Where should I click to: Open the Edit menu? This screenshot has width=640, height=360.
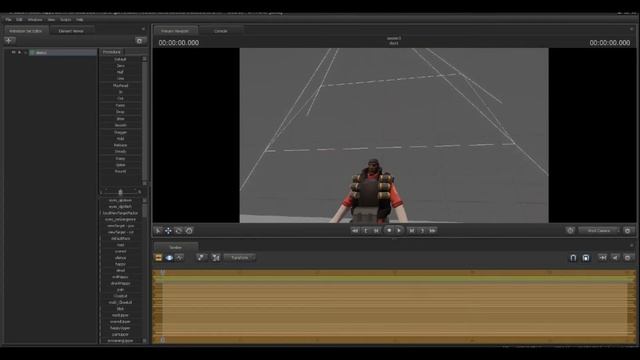[x=19, y=20]
